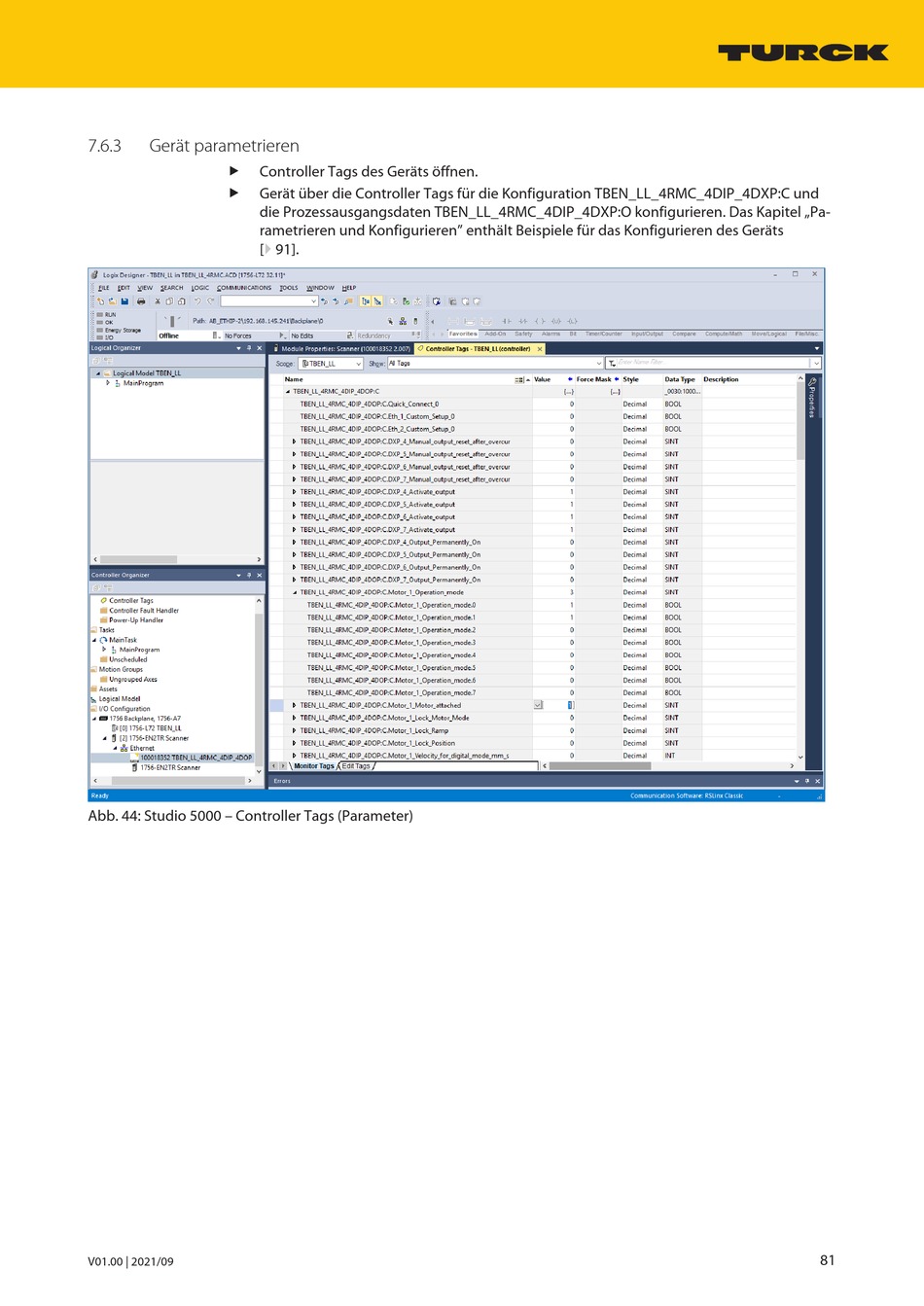Switch to Module Properties: Scanner tab
The height and width of the screenshot is (1306, 924).
tap(341, 349)
